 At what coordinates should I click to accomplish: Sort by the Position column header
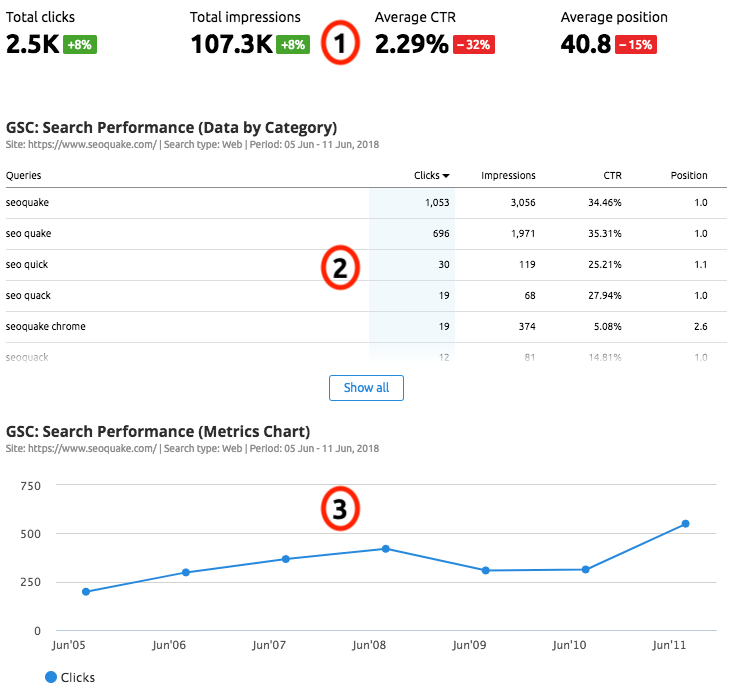pyautogui.click(x=688, y=176)
